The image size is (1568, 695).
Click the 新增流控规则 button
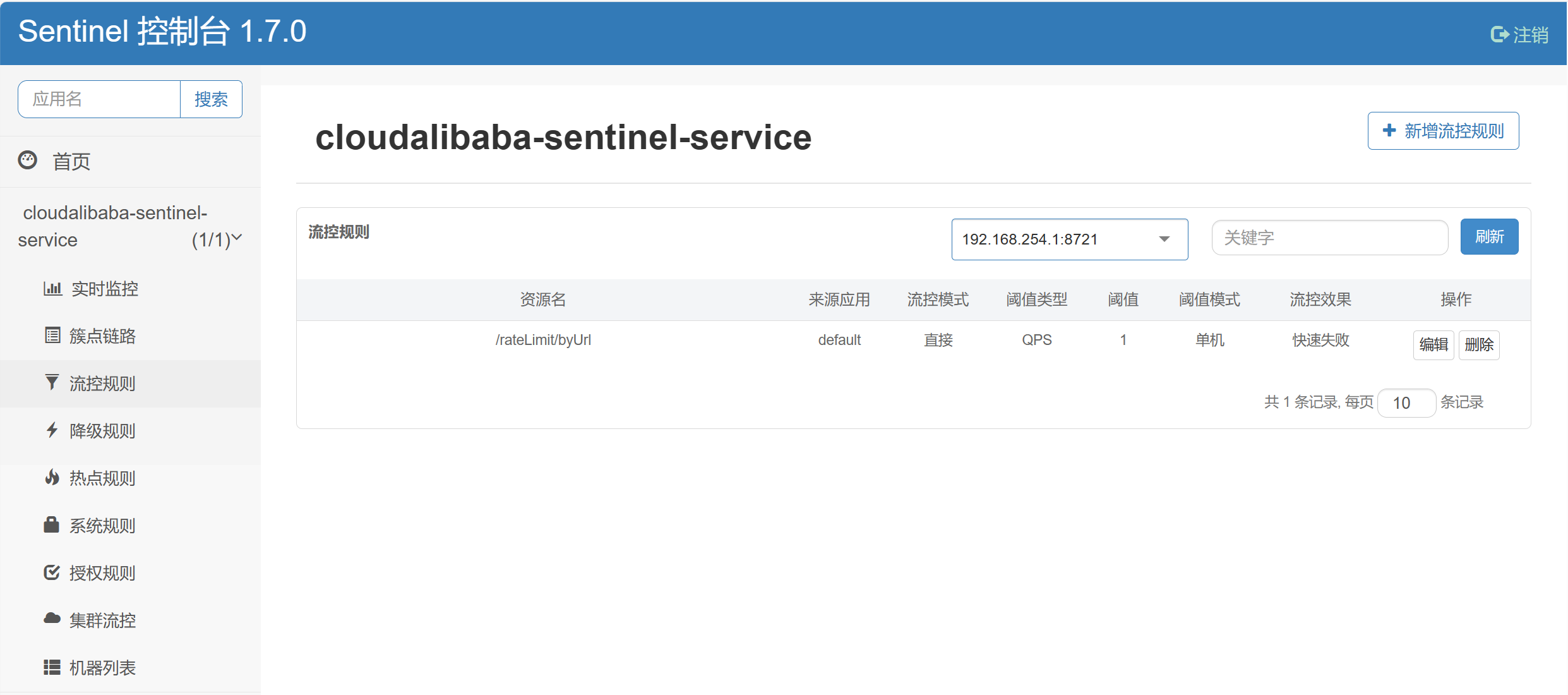[x=1443, y=131]
